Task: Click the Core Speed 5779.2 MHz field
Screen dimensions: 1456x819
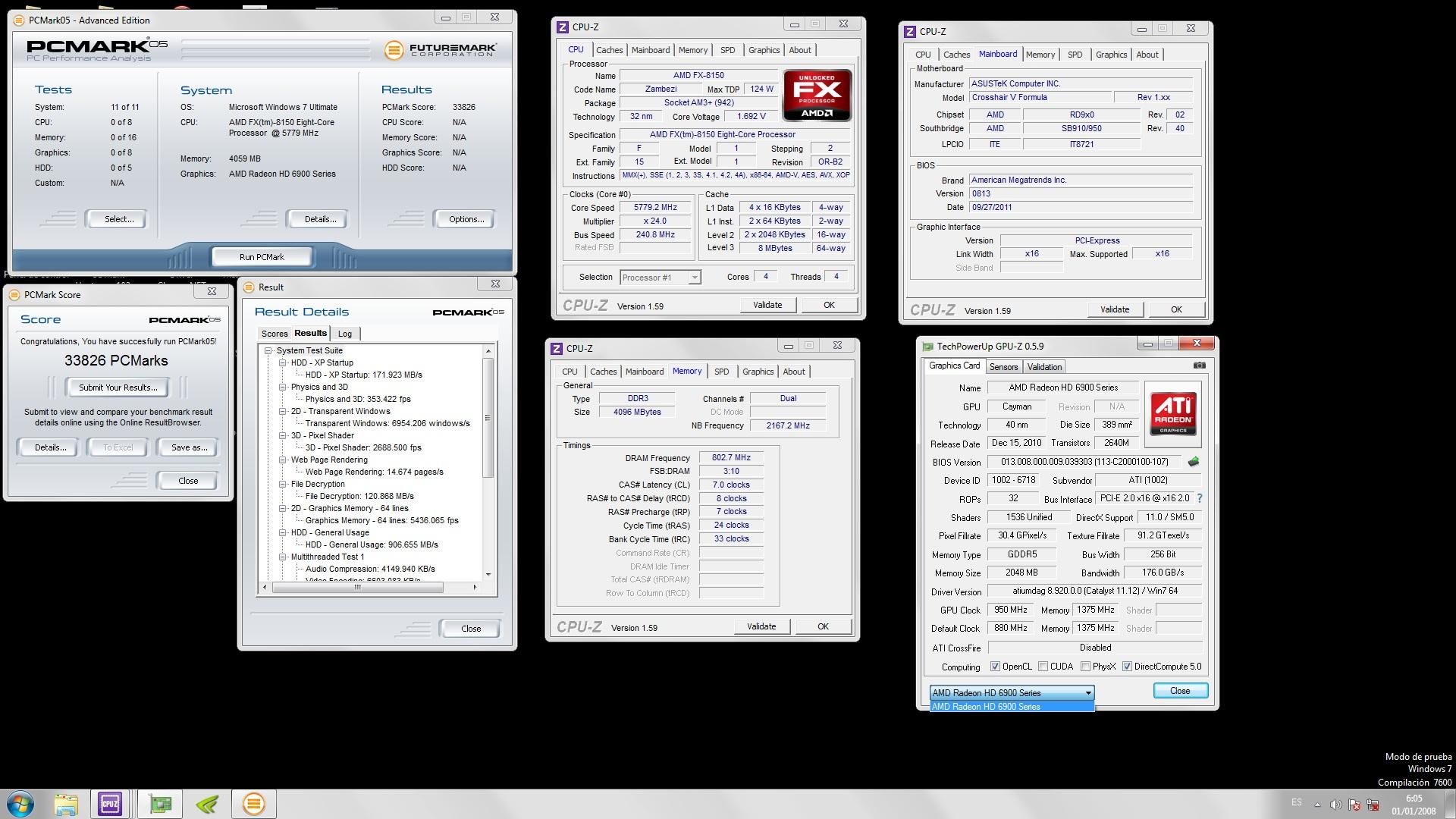Action: point(655,208)
